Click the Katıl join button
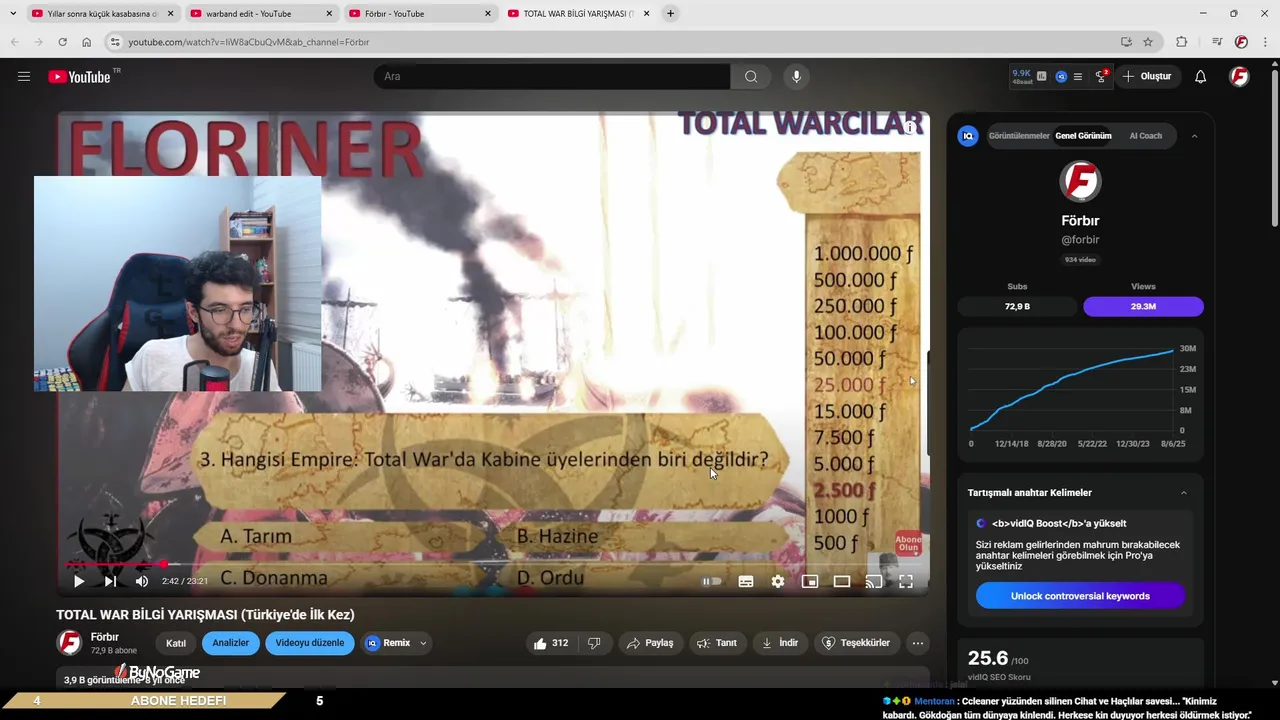The image size is (1280, 720). point(176,643)
